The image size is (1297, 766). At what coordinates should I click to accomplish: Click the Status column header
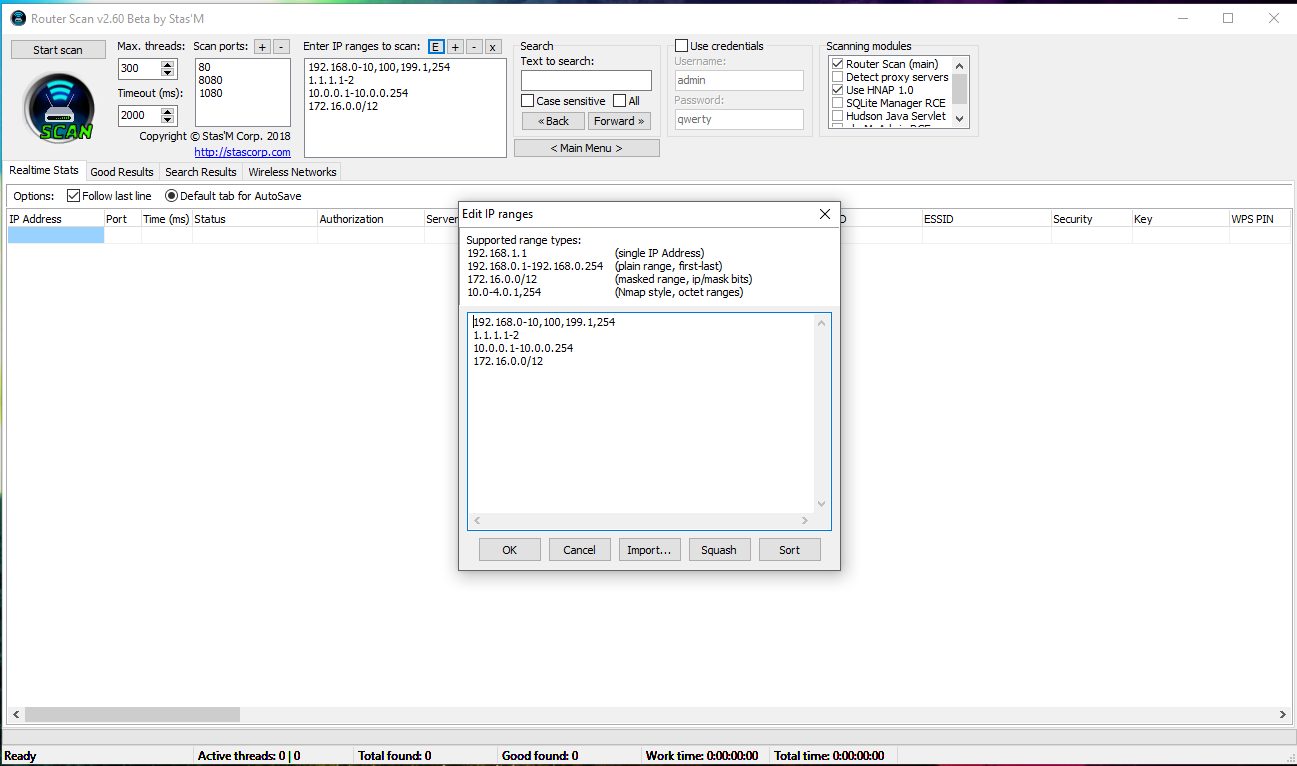pyautogui.click(x=255, y=219)
